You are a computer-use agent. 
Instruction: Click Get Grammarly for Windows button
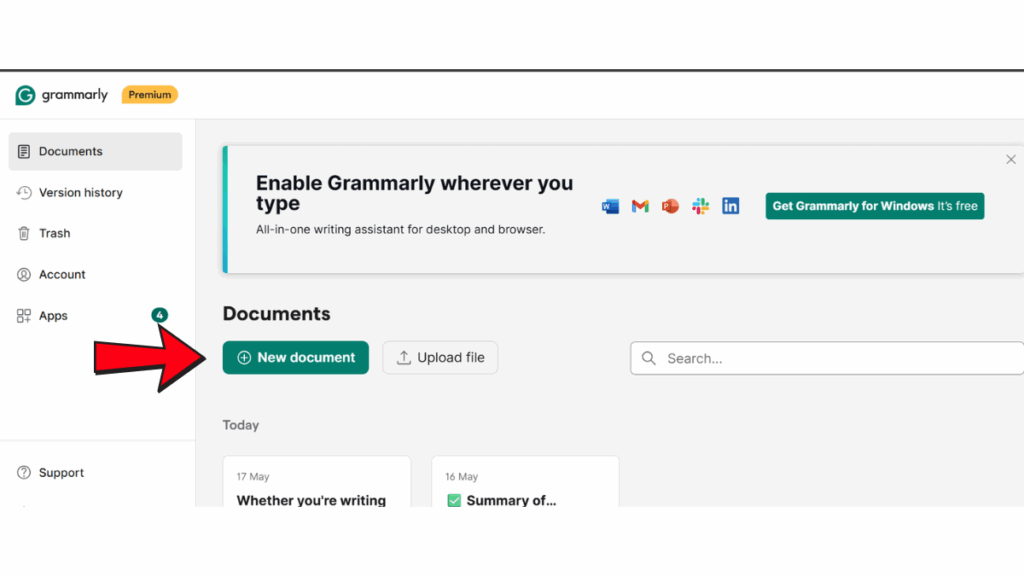tap(875, 206)
